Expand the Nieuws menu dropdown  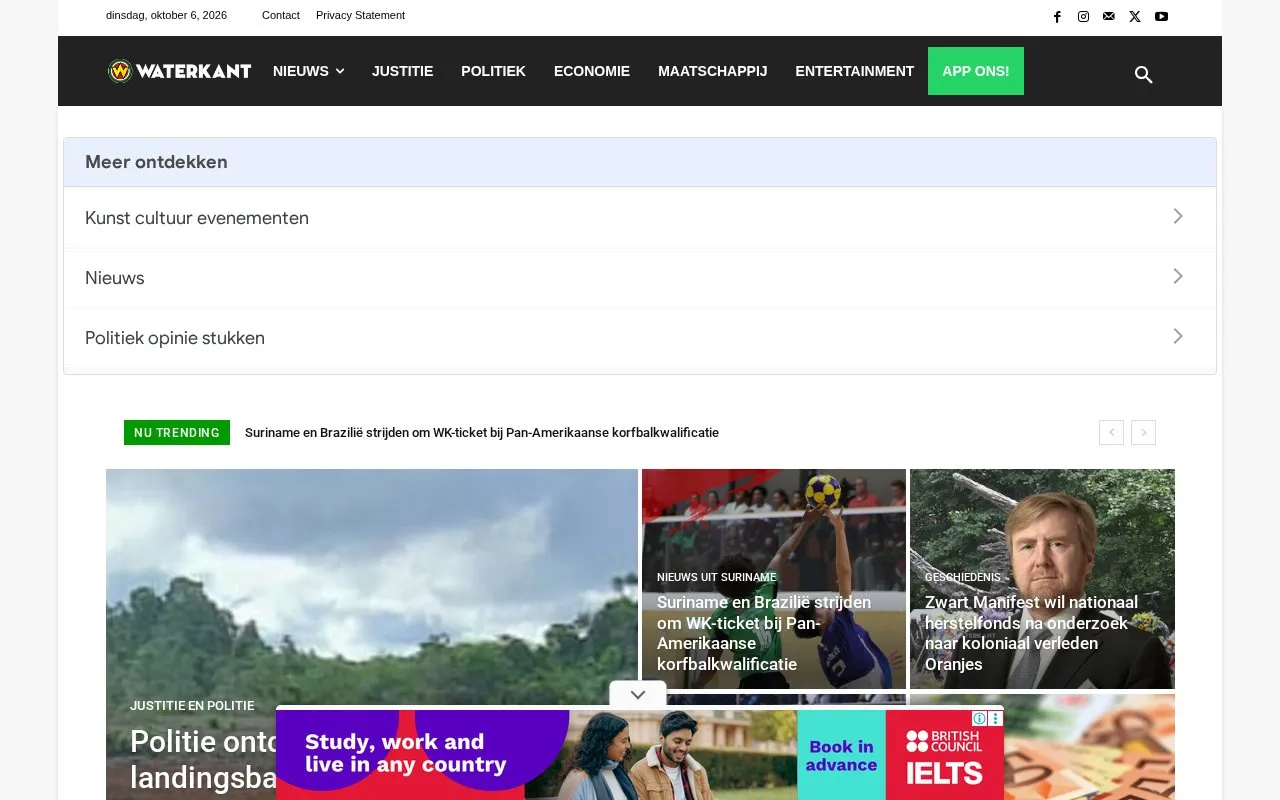(308, 71)
